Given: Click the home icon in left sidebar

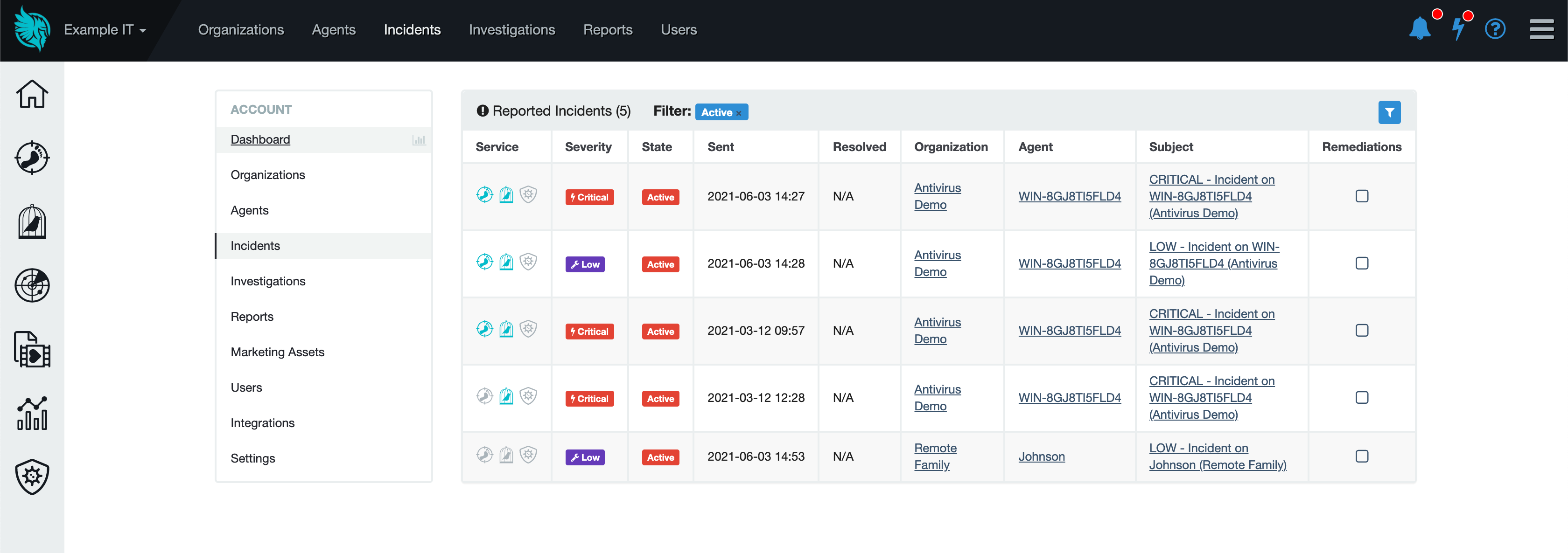Looking at the screenshot, I should [32, 94].
